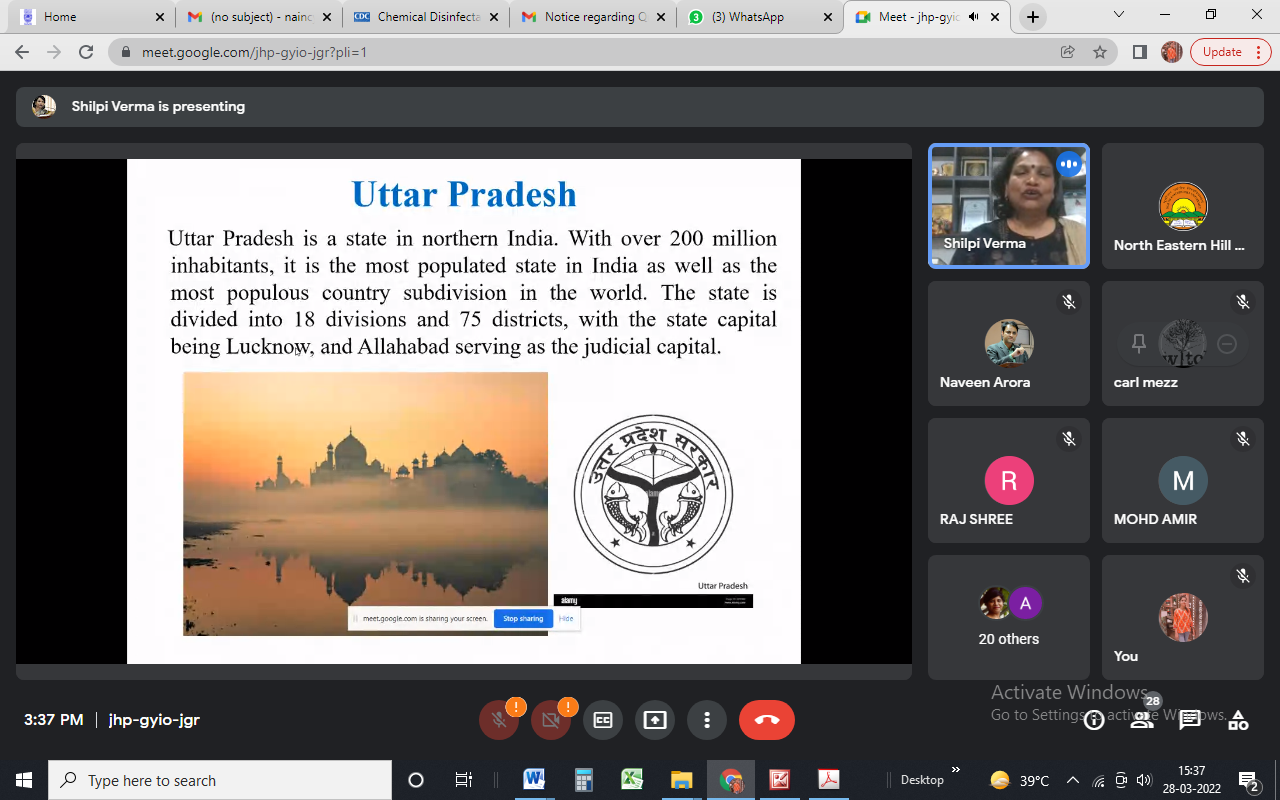This screenshot has width=1280, height=800.
Task: Open the Activities panel in Meet
Action: point(1238,720)
